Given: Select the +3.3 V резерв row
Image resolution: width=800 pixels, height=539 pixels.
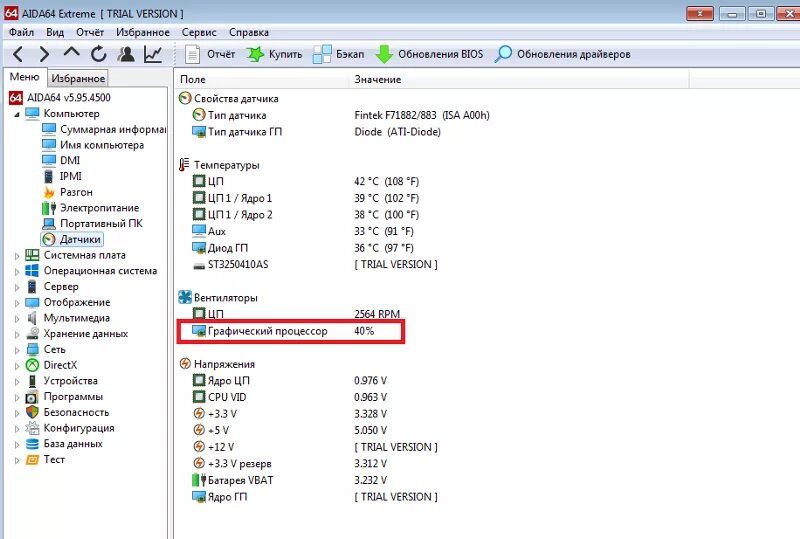Looking at the screenshot, I should (x=289, y=463).
